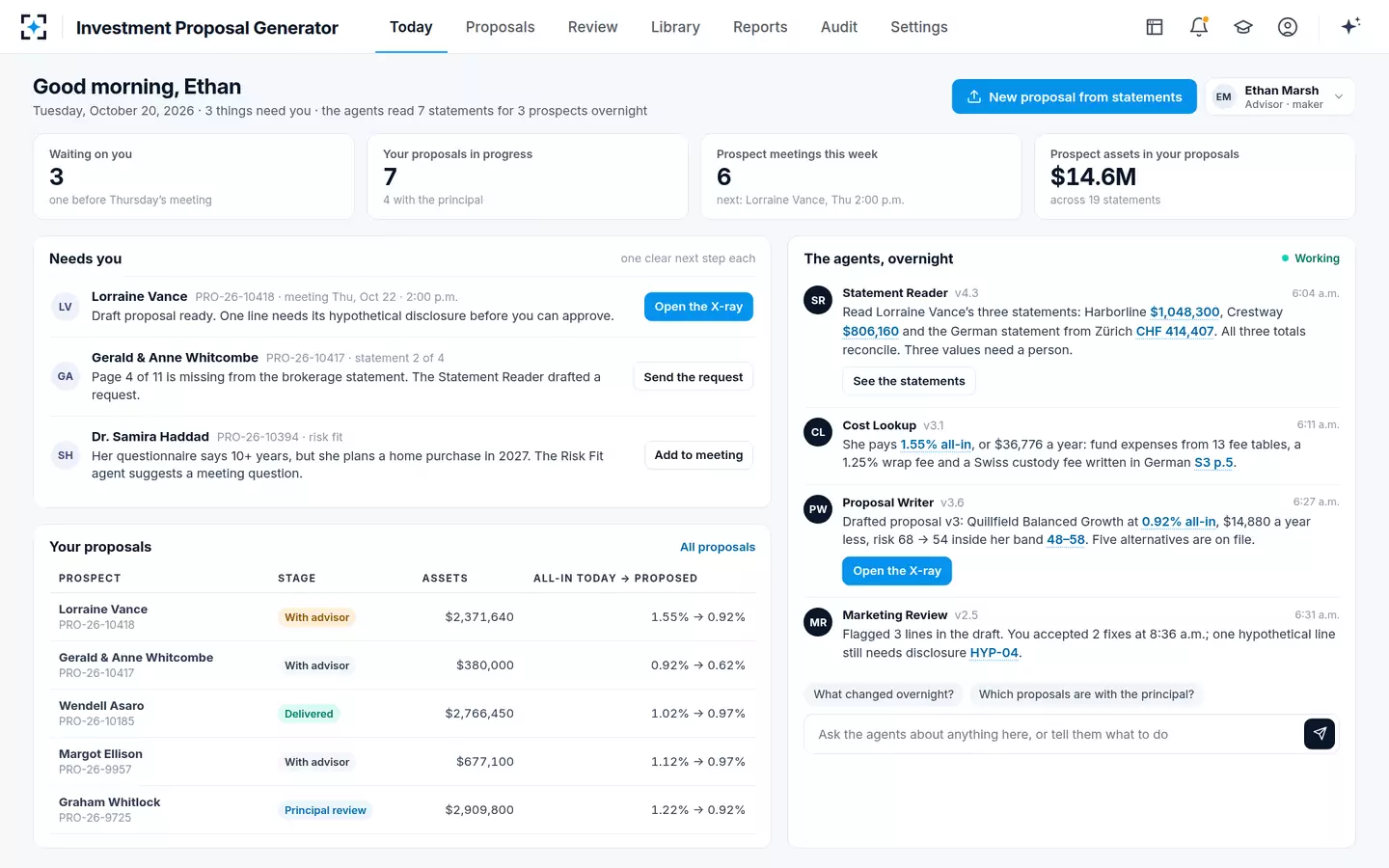Open the user account circle icon
1389x868 pixels.
click(x=1288, y=27)
